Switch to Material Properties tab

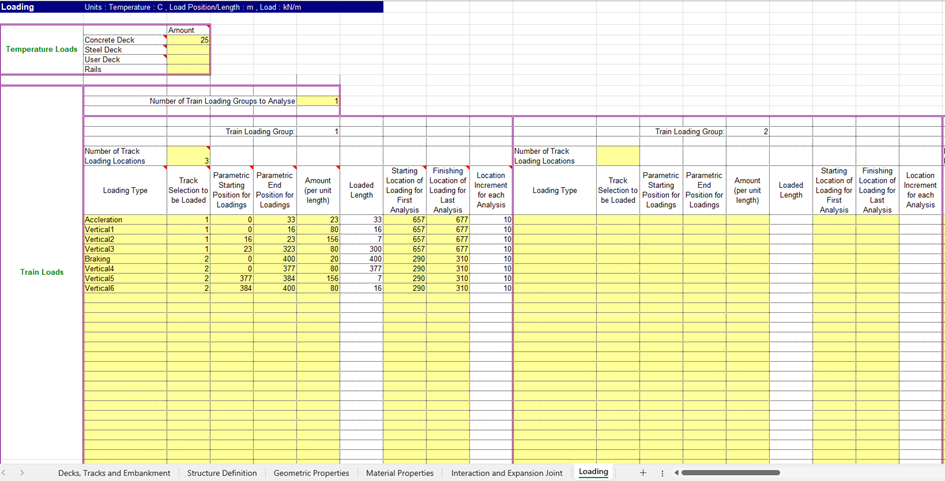point(400,473)
